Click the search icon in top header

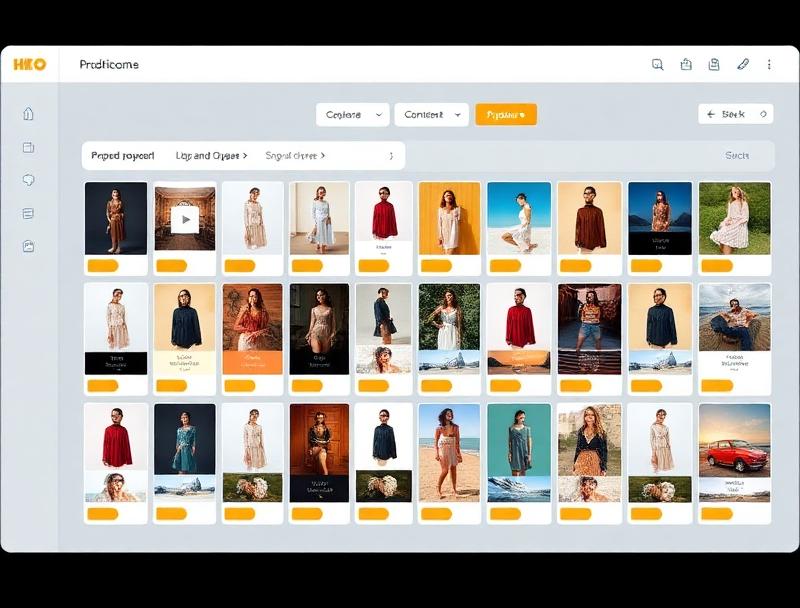(657, 64)
